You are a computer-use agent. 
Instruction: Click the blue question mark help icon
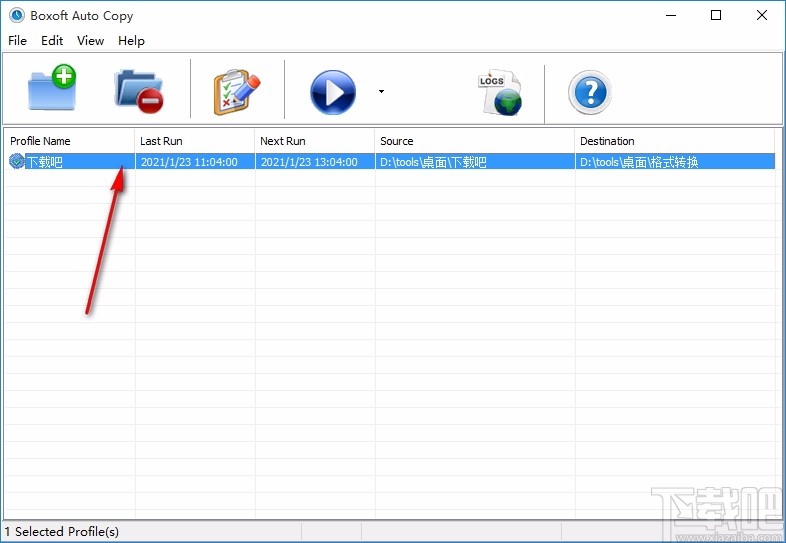(x=590, y=92)
